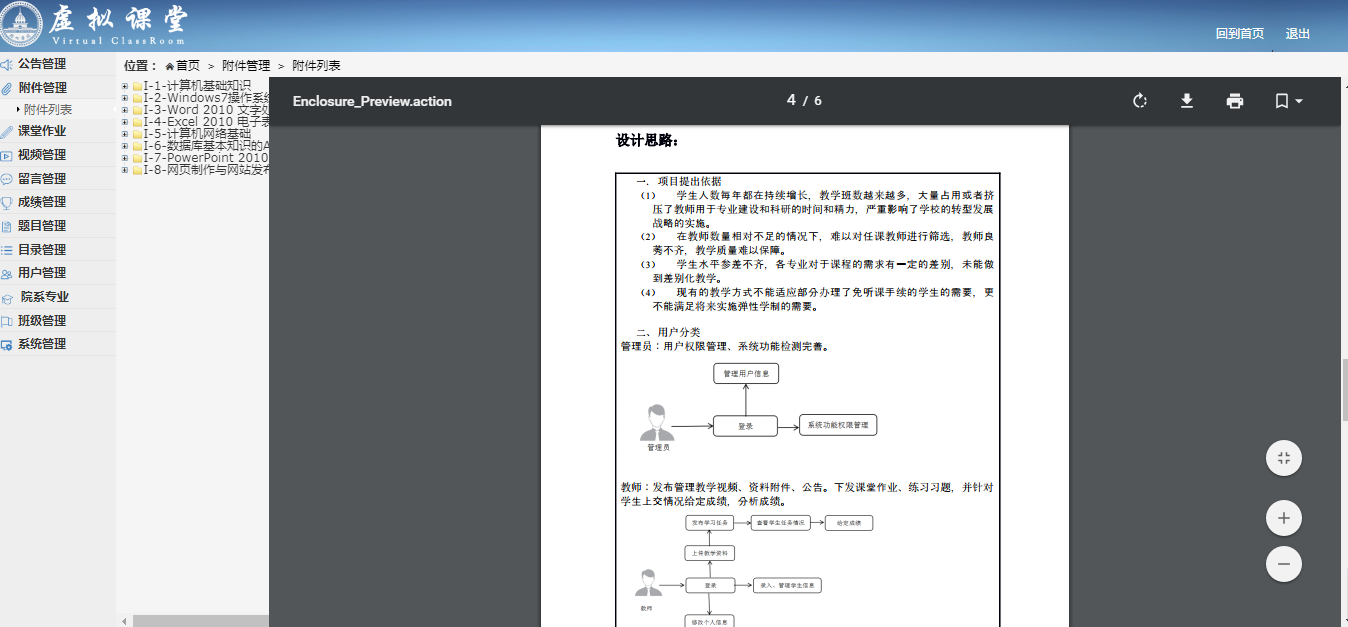Click the 系统管理 settings icon
1348x627 pixels.
7,345
